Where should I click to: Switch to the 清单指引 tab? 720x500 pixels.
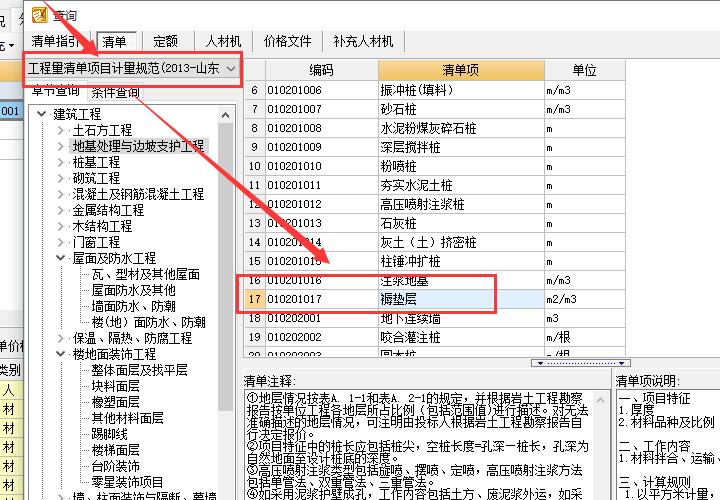[x=55, y=41]
